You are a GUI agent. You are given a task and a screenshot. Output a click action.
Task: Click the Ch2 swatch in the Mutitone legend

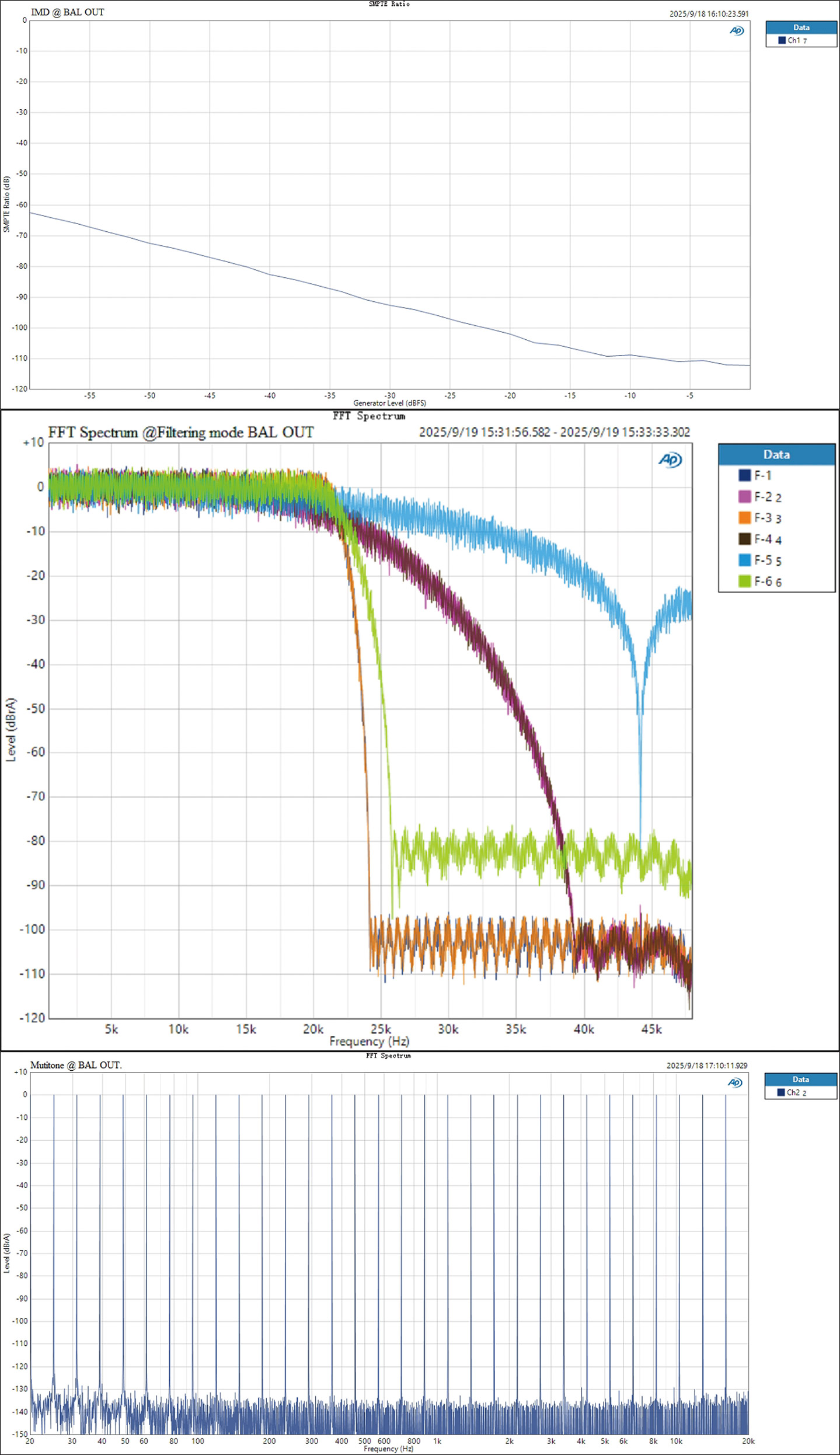(780, 1092)
